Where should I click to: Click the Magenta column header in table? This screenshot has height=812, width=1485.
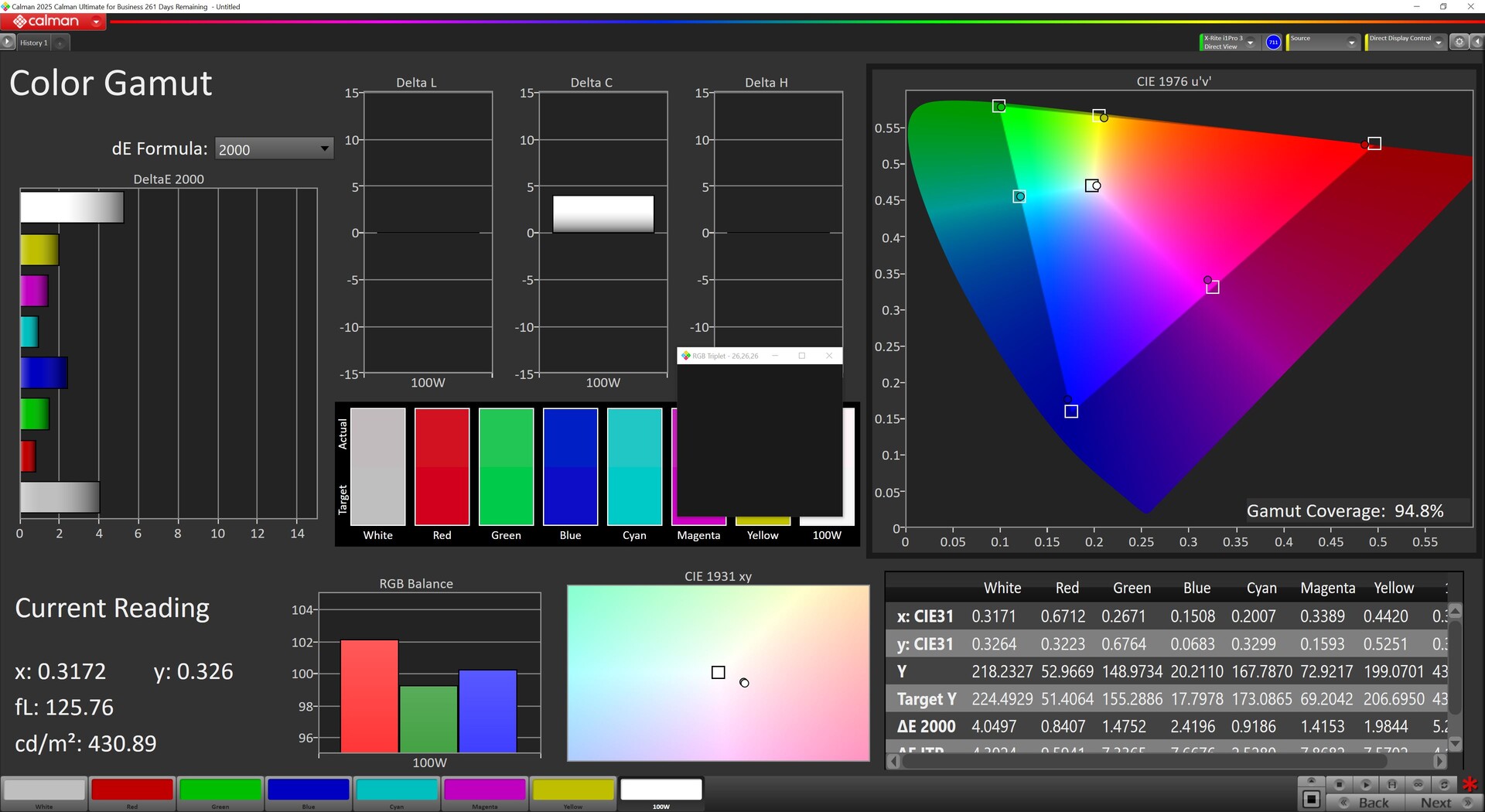pyautogui.click(x=1328, y=588)
